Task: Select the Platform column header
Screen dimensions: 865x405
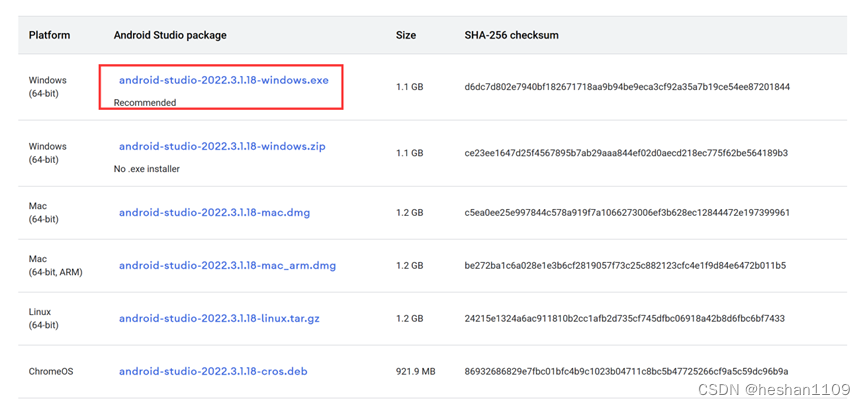Action: click(50, 35)
